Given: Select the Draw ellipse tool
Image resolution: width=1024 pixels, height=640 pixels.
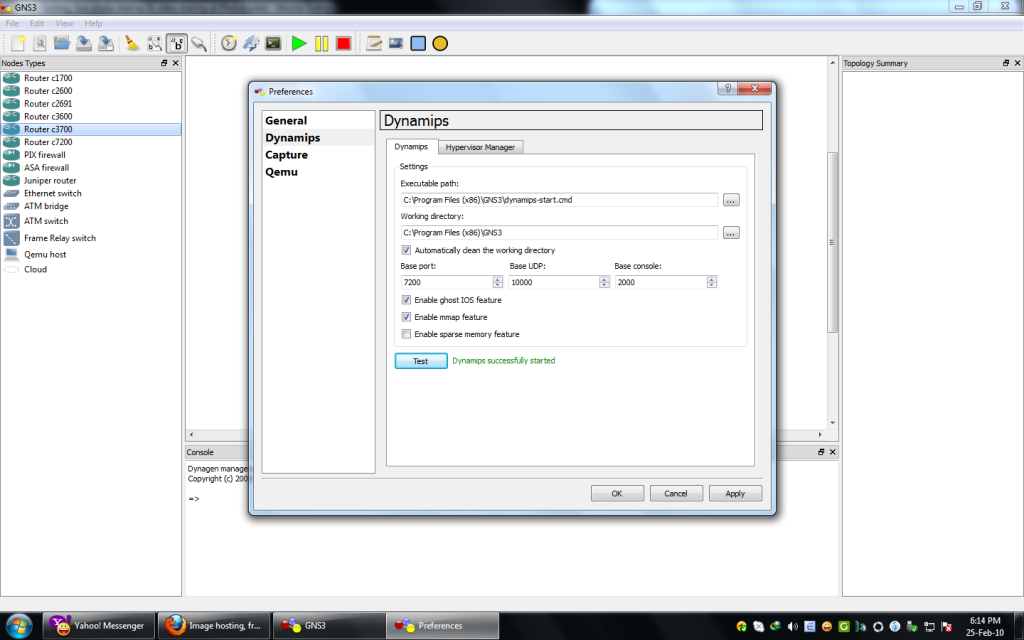Looking at the screenshot, I should (x=440, y=44).
